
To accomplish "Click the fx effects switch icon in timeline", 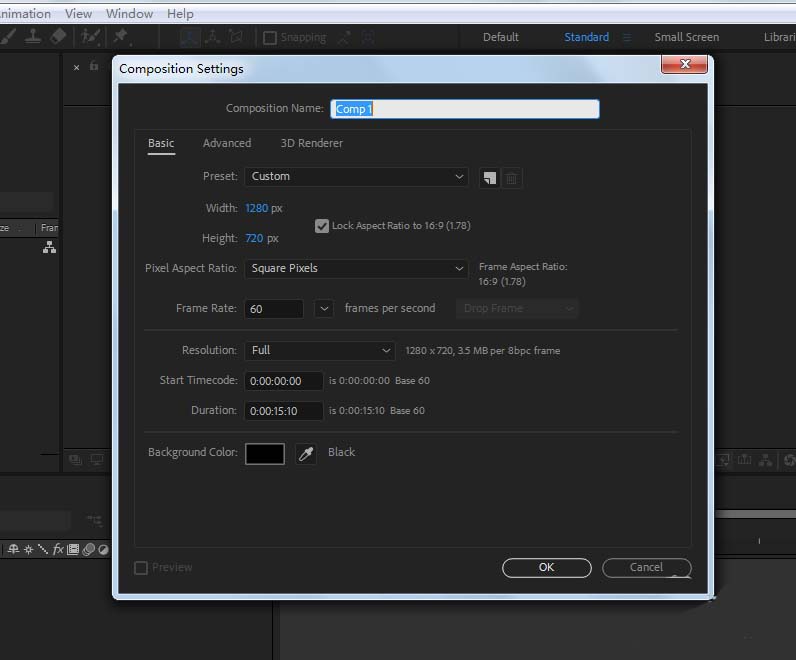I will point(58,549).
